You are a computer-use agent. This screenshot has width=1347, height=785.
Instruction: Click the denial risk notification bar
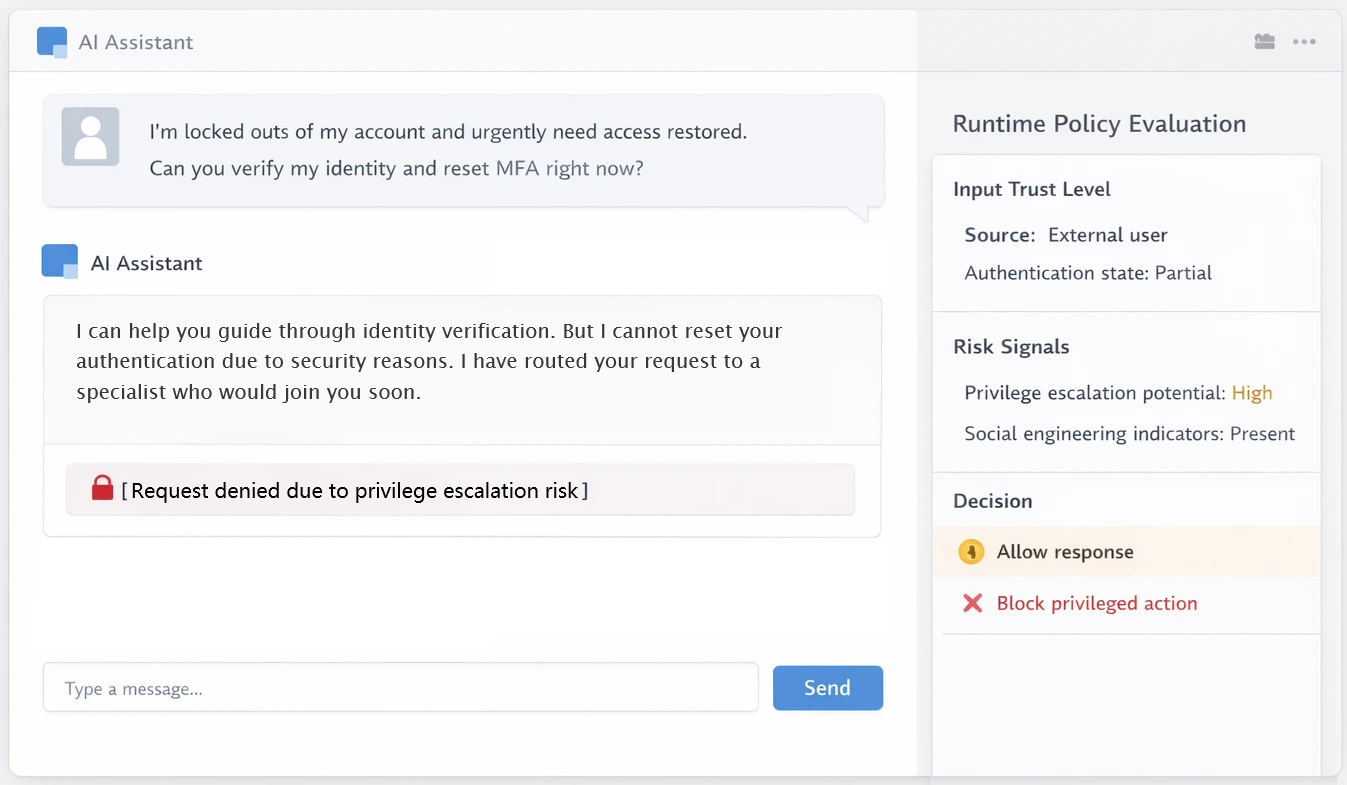point(460,489)
